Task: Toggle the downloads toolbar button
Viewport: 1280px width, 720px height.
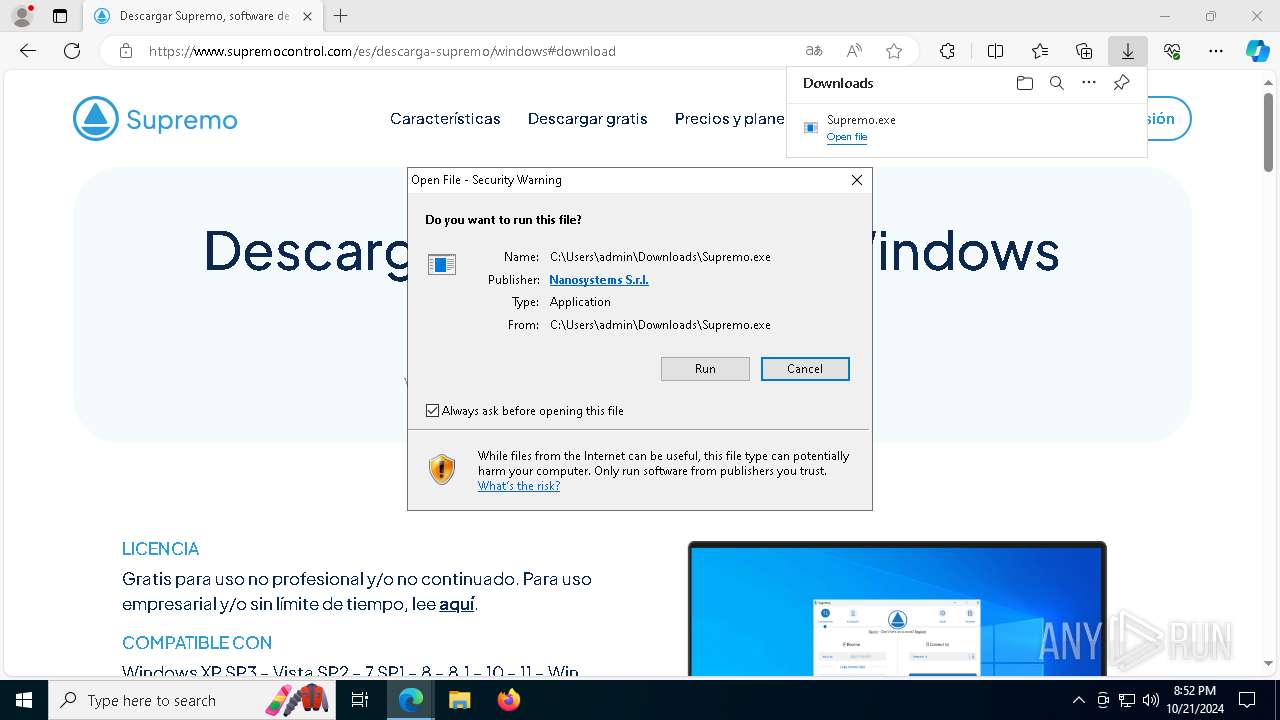Action: click(x=1127, y=51)
